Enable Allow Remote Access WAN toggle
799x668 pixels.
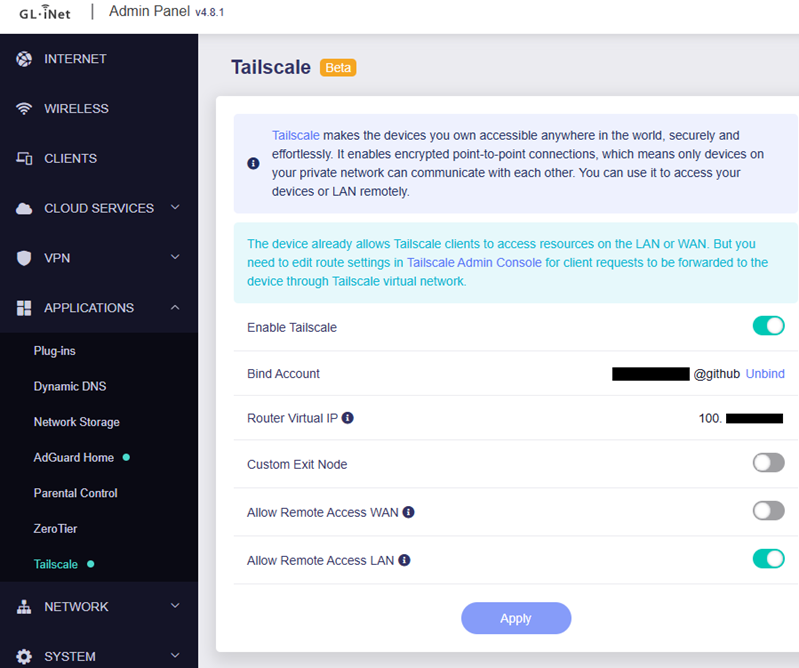point(768,511)
